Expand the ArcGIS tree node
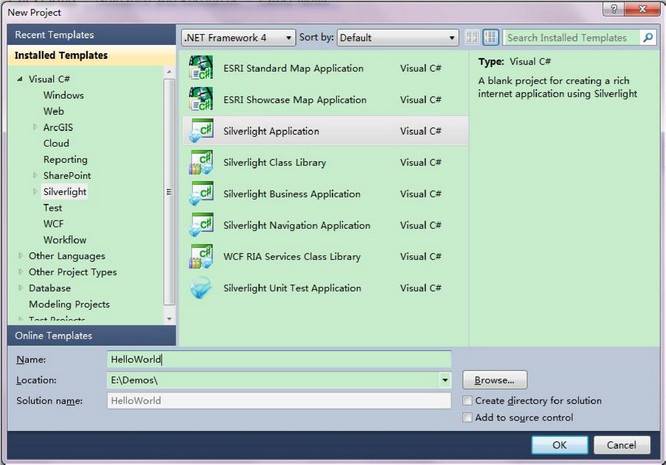666x465 pixels. tap(35, 127)
